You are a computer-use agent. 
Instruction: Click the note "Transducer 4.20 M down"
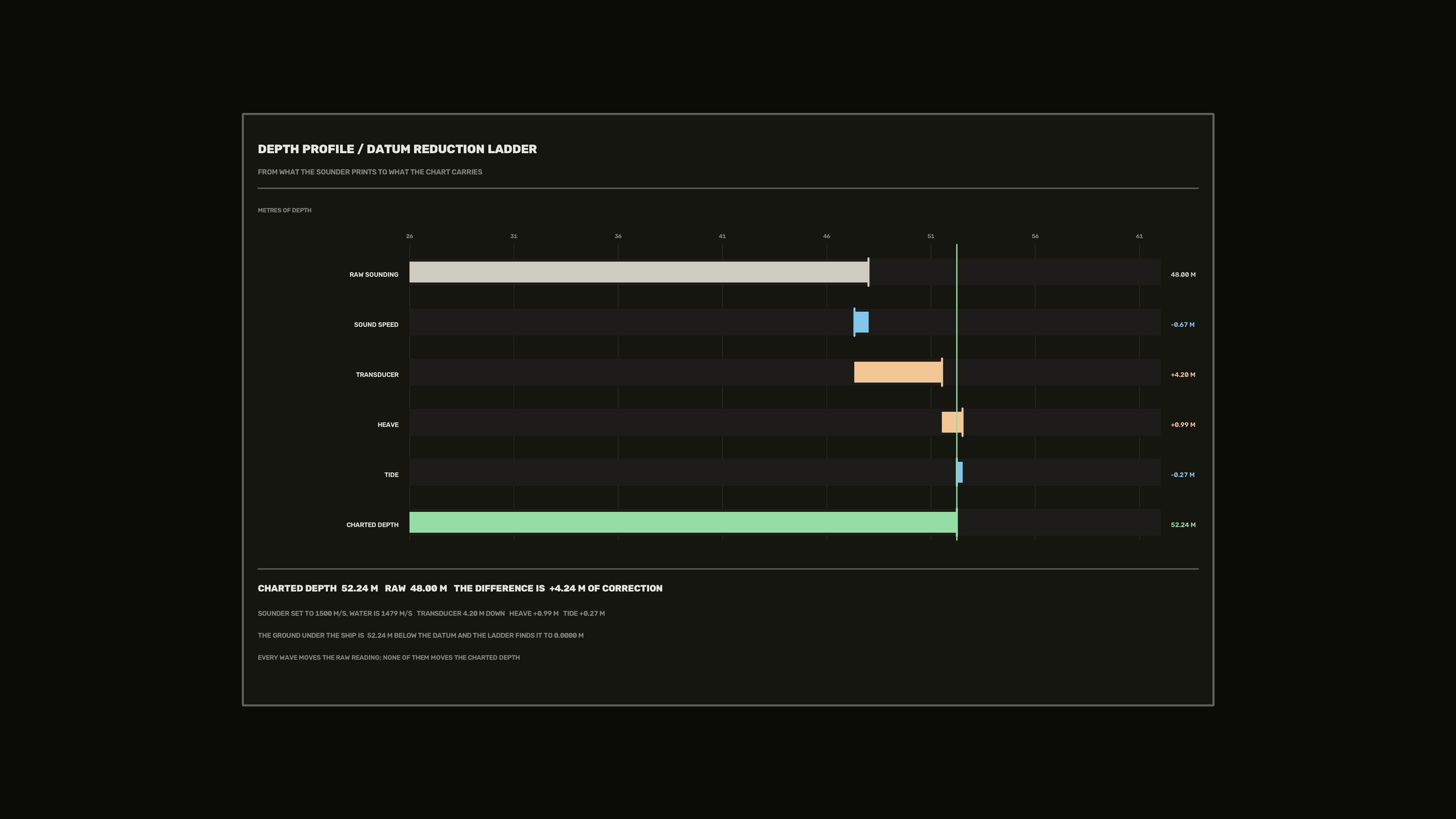click(x=461, y=614)
